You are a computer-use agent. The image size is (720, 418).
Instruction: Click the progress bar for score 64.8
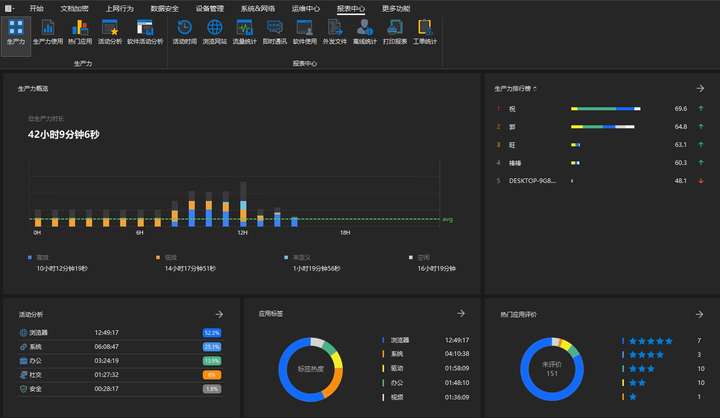[x=602, y=126]
